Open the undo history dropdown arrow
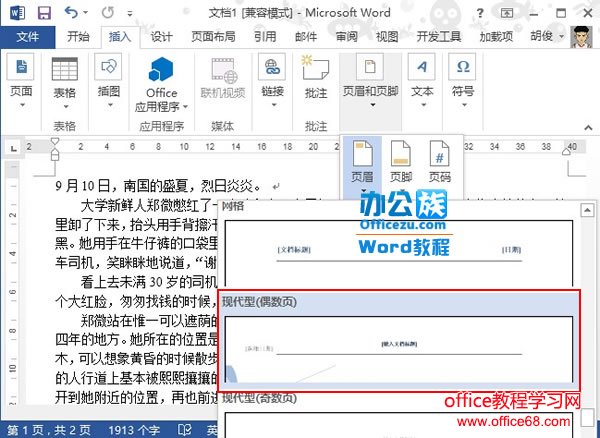Image resolution: width=600 pixels, height=438 pixels. (x=86, y=13)
